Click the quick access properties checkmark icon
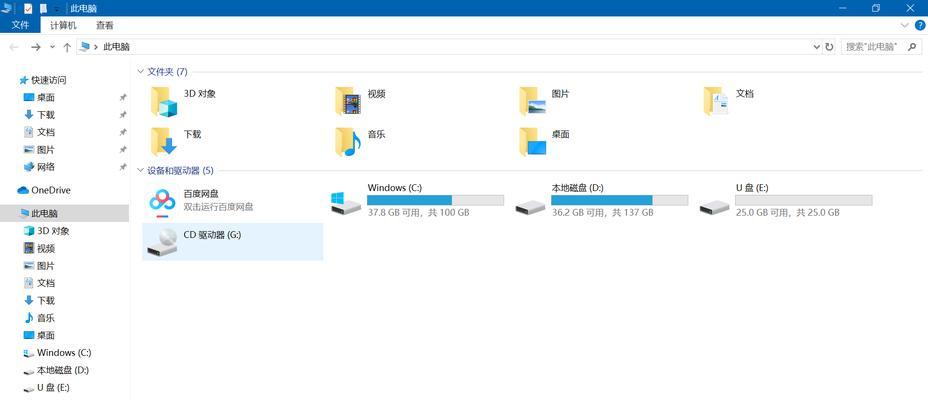 pos(28,8)
